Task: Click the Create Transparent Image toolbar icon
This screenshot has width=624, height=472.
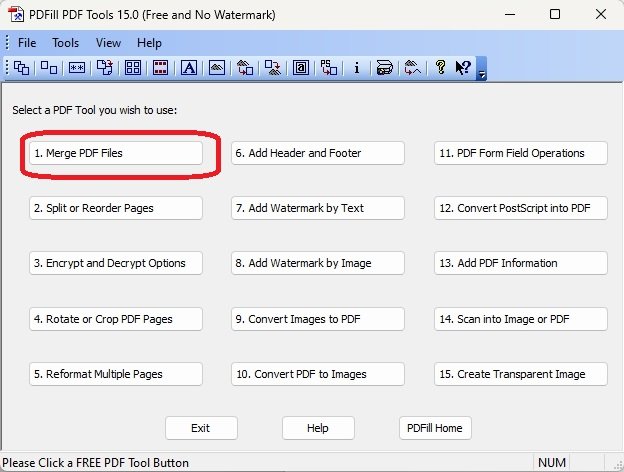Action: tap(412, 68)
